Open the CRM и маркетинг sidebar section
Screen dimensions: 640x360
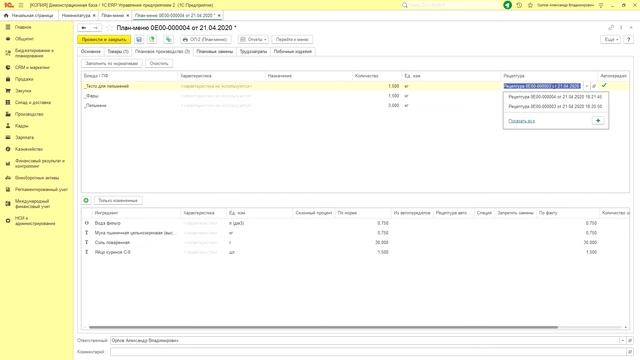tap(32, 67)
